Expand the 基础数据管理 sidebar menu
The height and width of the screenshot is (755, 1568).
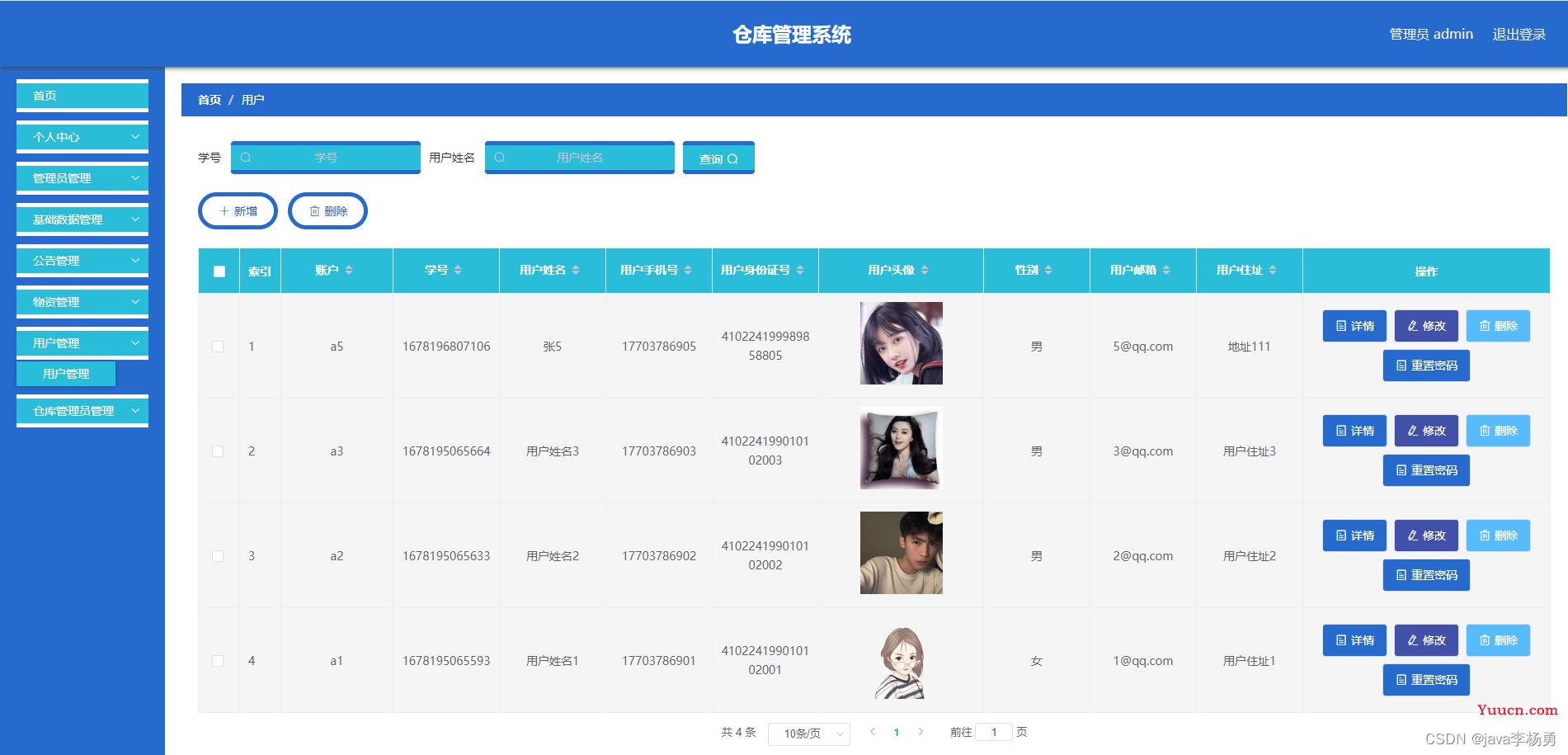[x=82, y=219]
